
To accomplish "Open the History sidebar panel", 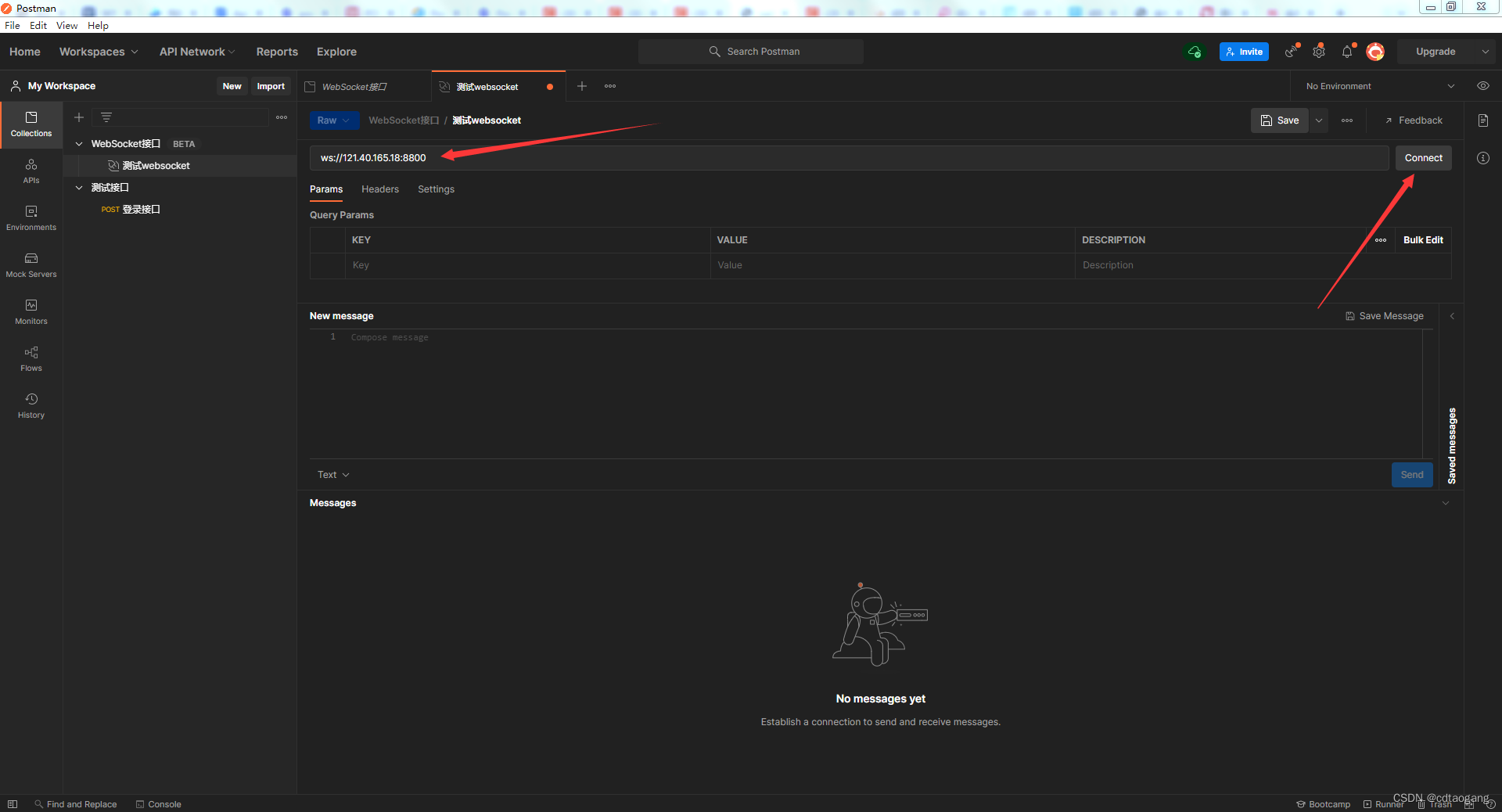I will (31, 406).
